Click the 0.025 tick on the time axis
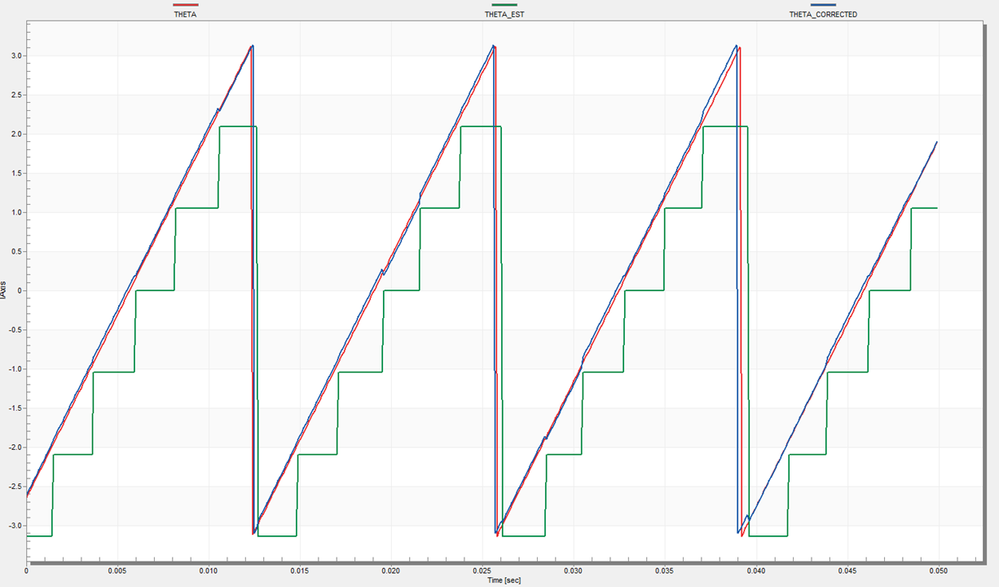This screenshot has width=999, height=587. 482,571
